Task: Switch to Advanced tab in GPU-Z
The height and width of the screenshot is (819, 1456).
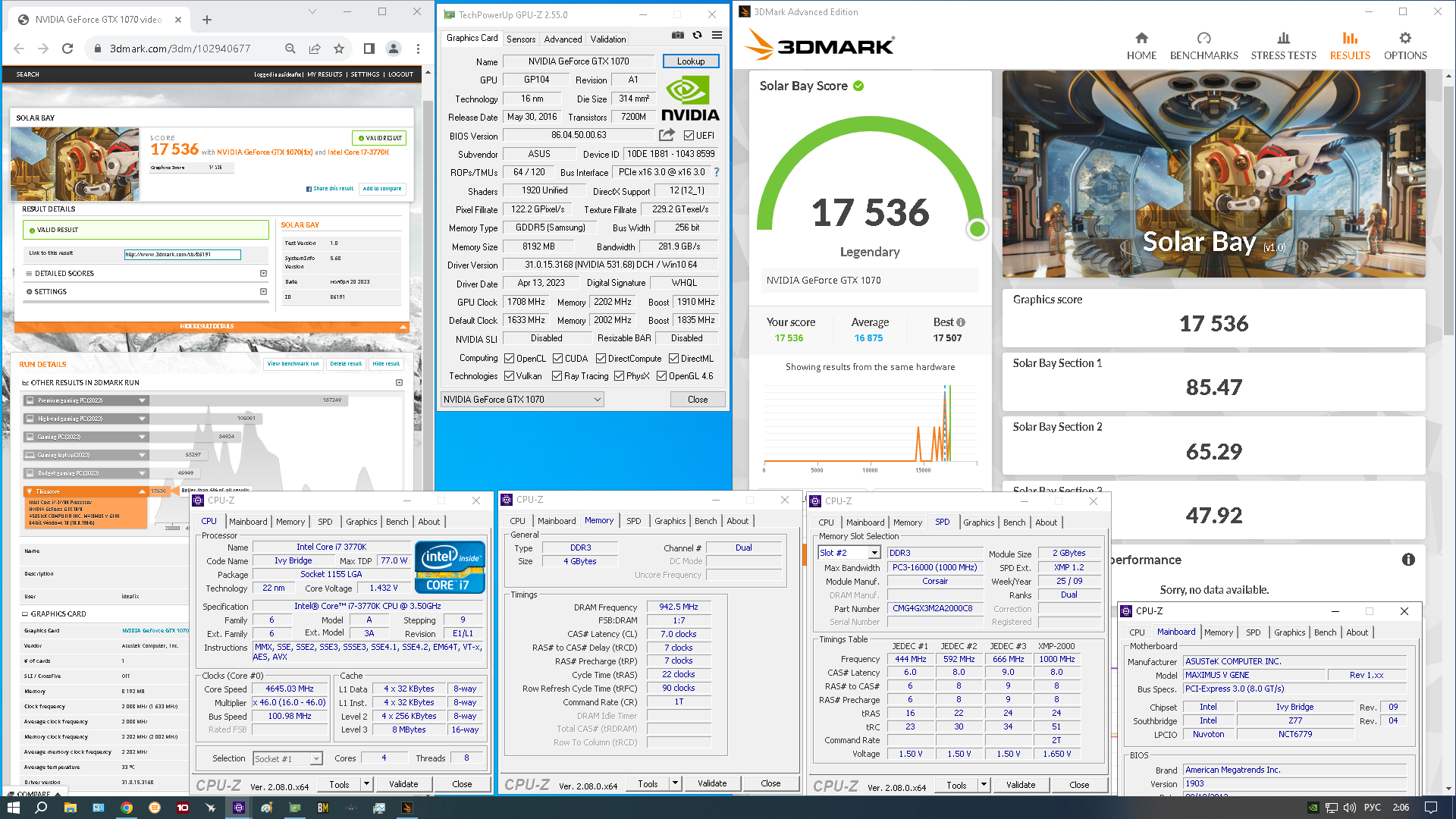Action: click(x=563, y=39)
